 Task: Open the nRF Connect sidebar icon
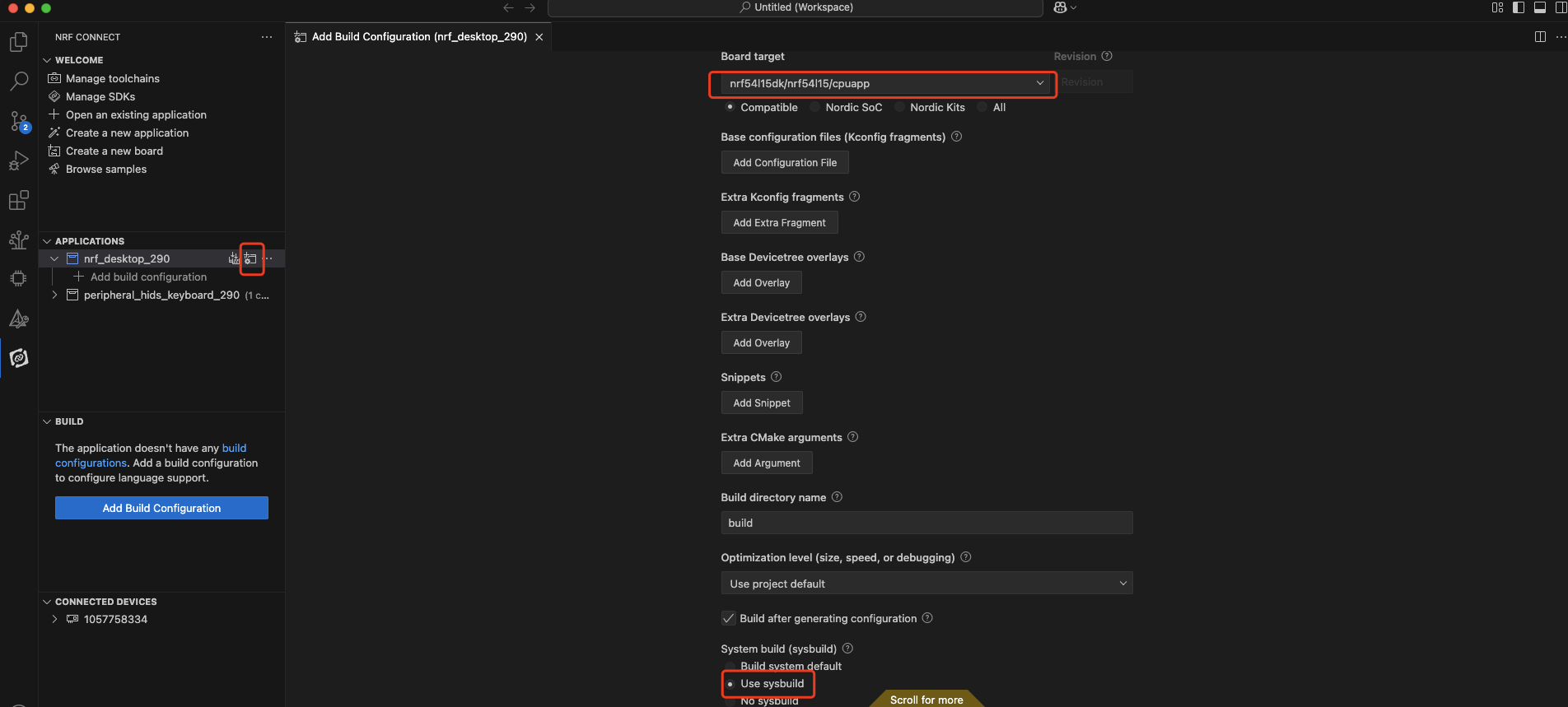tap(18, 358)
